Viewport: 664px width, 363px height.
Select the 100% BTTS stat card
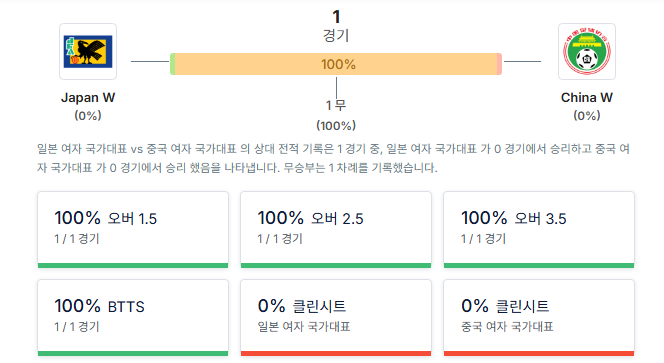(133, 318)
